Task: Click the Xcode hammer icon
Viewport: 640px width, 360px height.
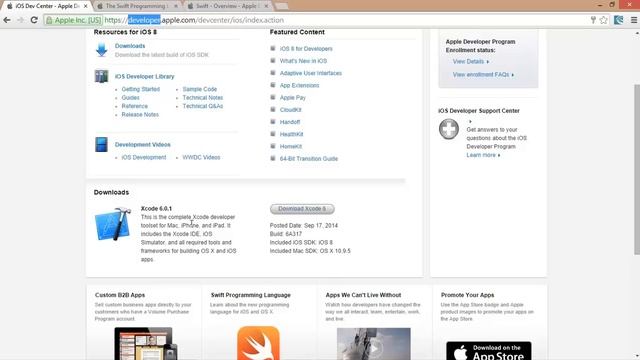Action: (x=113, y=224)
